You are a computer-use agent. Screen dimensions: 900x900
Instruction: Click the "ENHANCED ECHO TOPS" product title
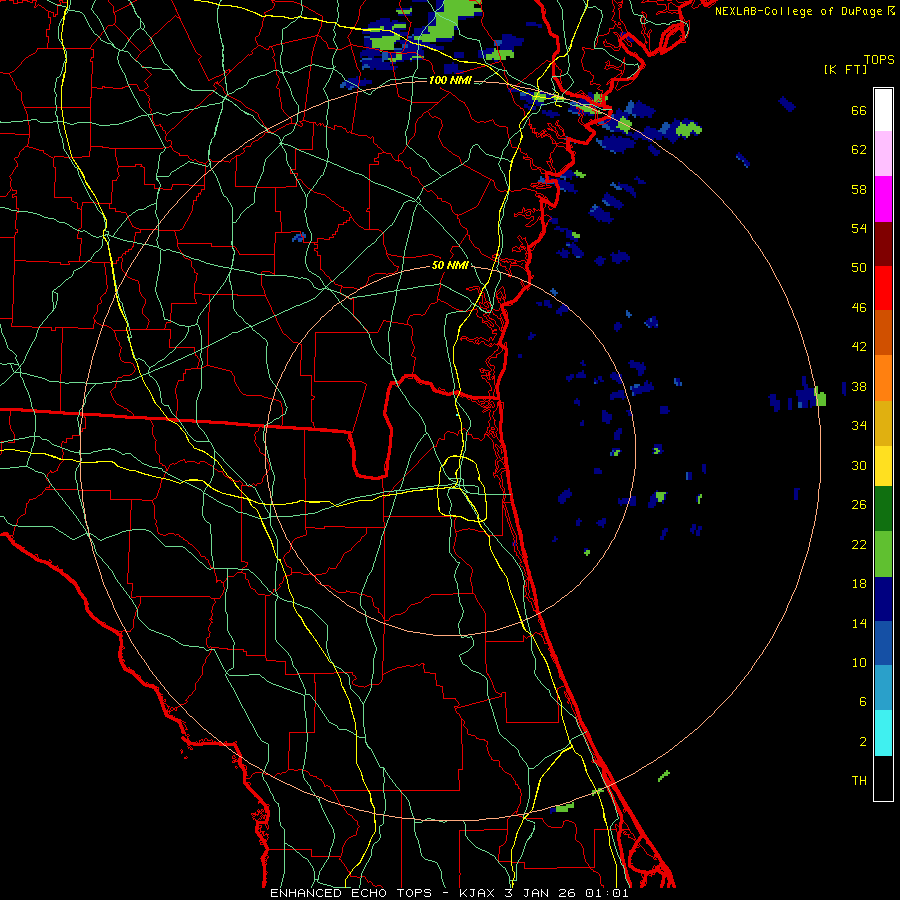tap(351, 893)
